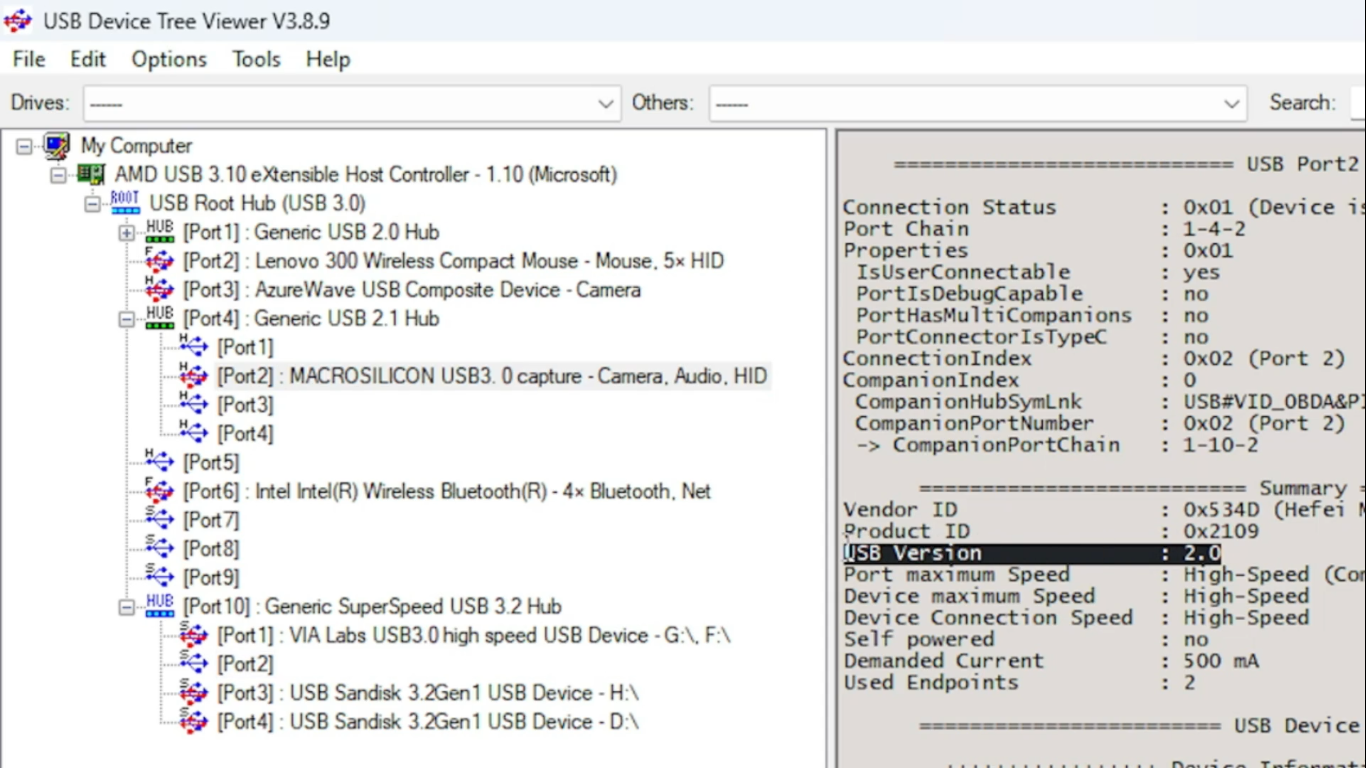1366x768 pixels.
Task: Open the Help menu
Action: coord(327,60)
